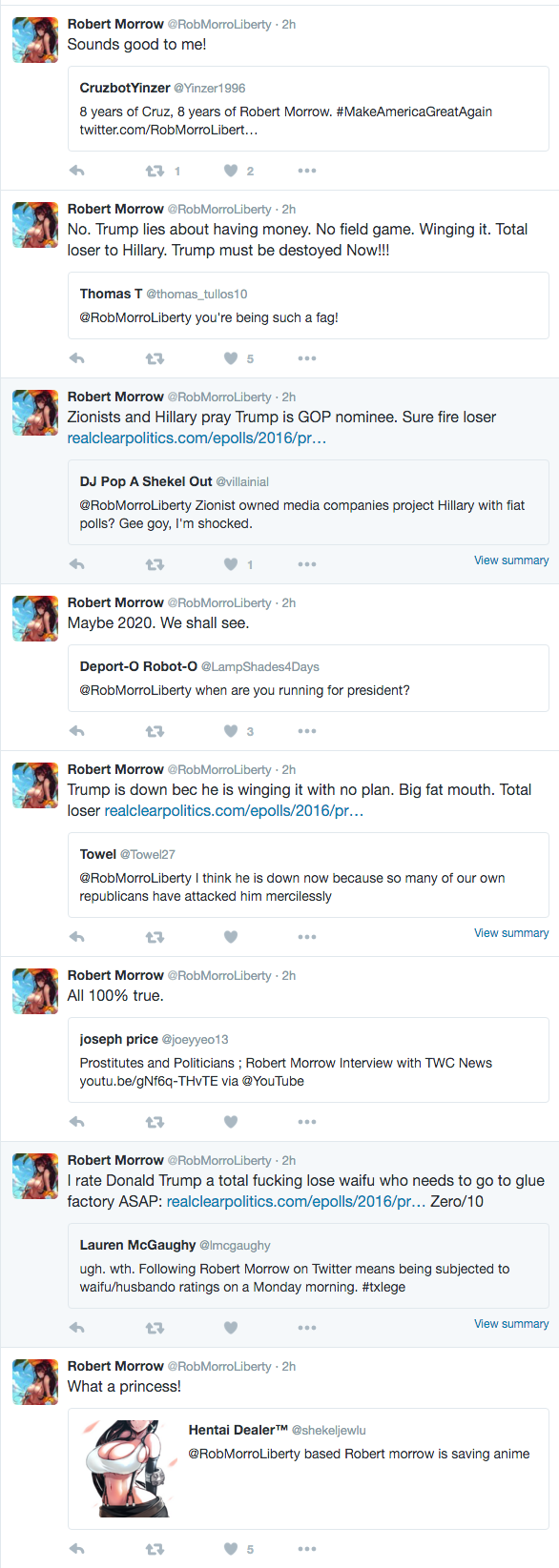Open more options on "Maybe 2020" tweet
559x1568 pixels.
click(306, 731)
